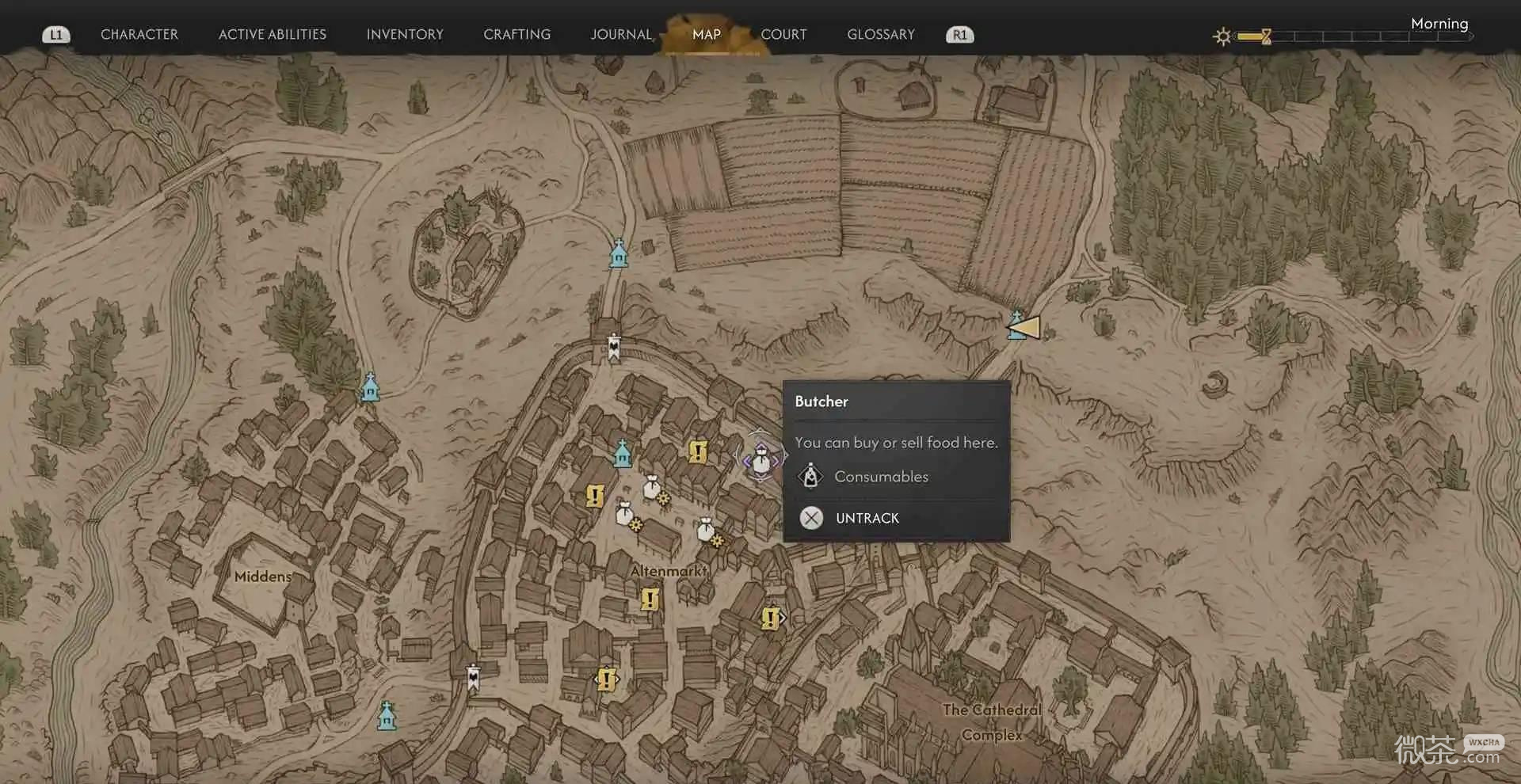Go to the Crafting tab
Screen dimensions: 1521x784
(517, 35)
